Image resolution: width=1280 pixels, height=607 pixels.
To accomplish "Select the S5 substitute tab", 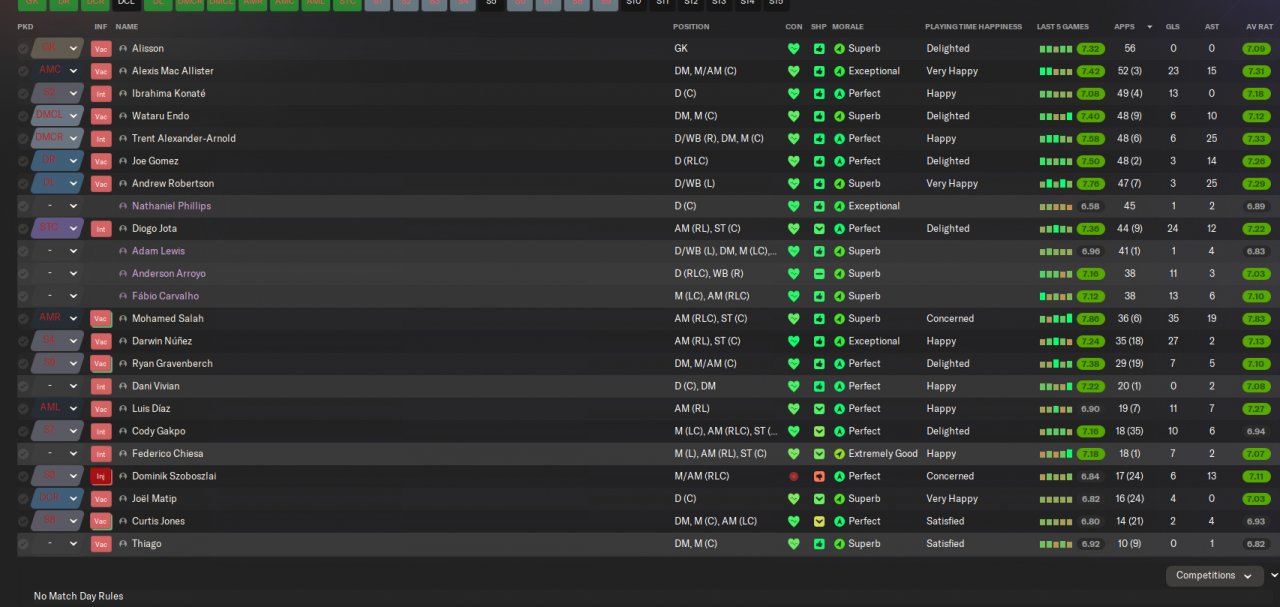I will [x=491, y=3].
